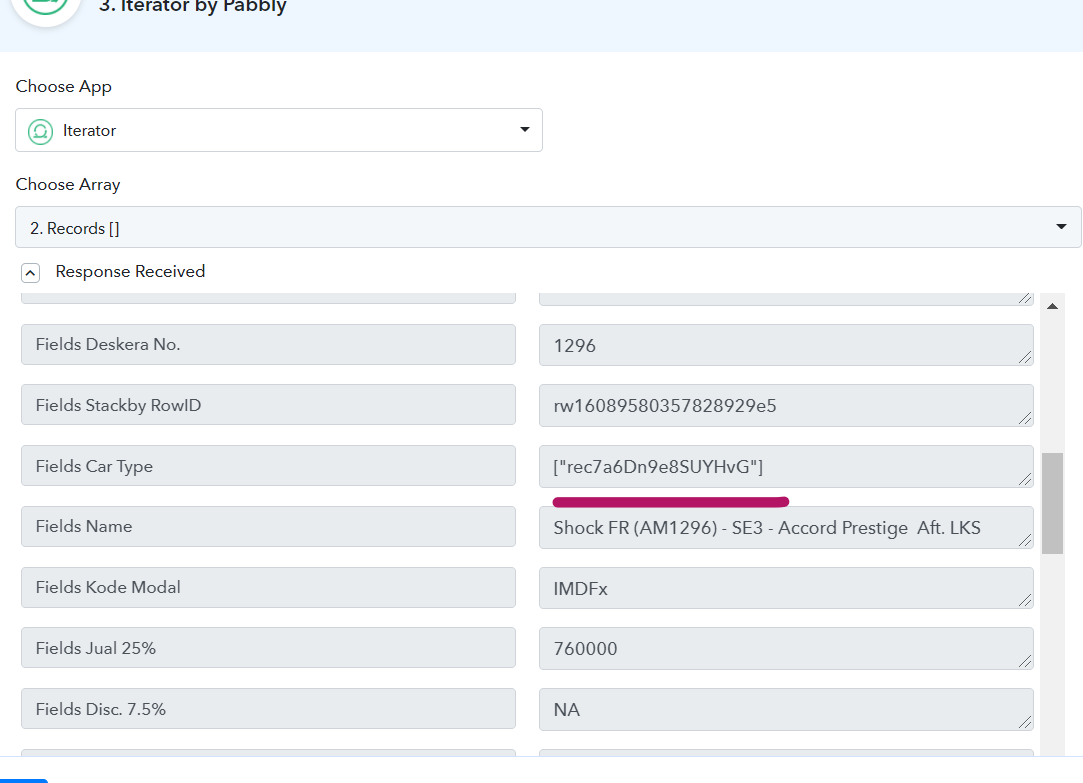Click the Fields Stackby RowID label box
This screenshot has height=783, width=1083.
point(268,405)
